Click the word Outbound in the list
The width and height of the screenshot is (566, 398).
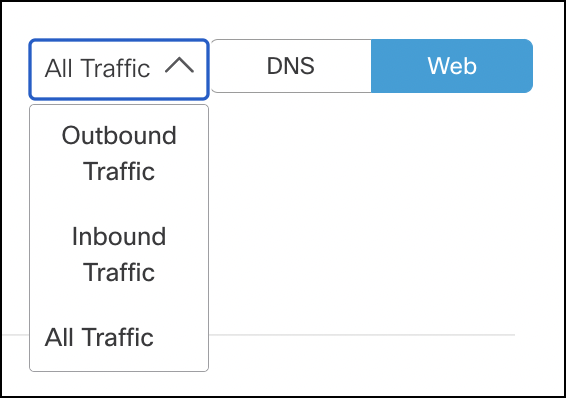(x=119, y=136)
